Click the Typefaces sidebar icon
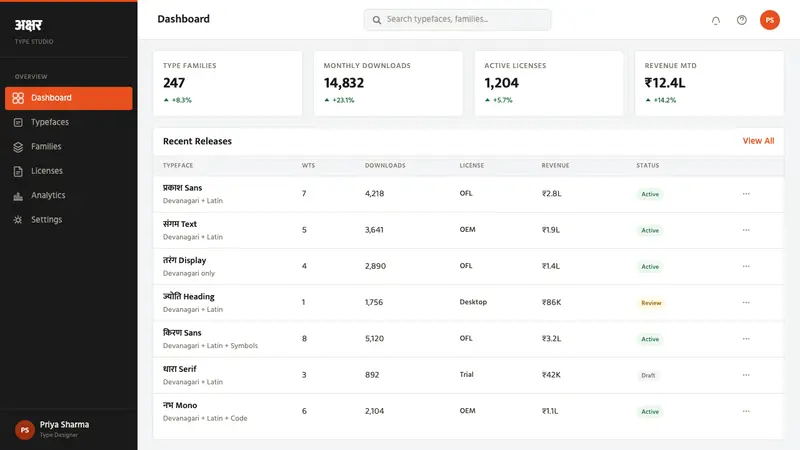 coord(18,122)
